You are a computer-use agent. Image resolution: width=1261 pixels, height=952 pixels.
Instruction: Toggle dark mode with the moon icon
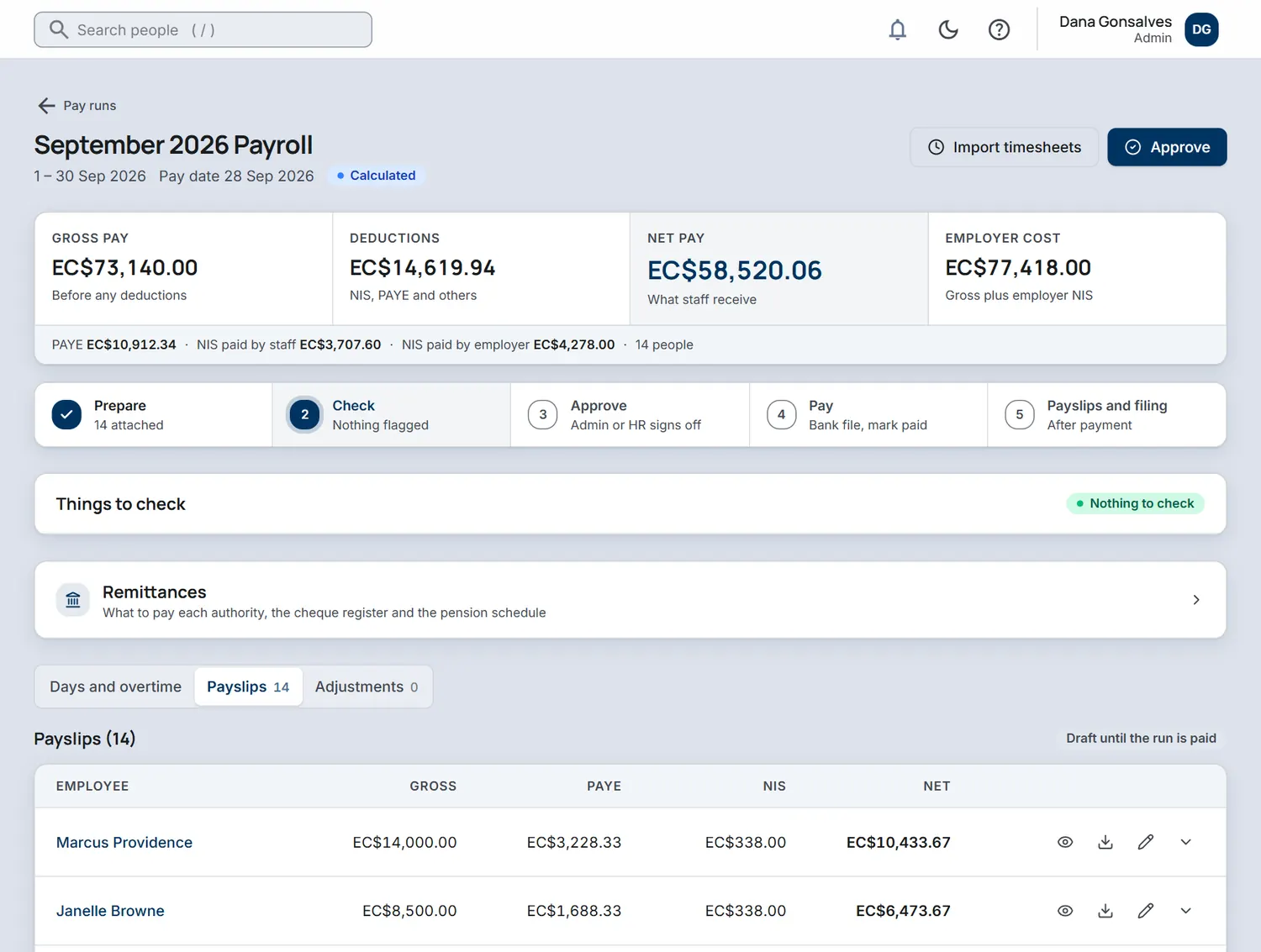click(948, 30)
